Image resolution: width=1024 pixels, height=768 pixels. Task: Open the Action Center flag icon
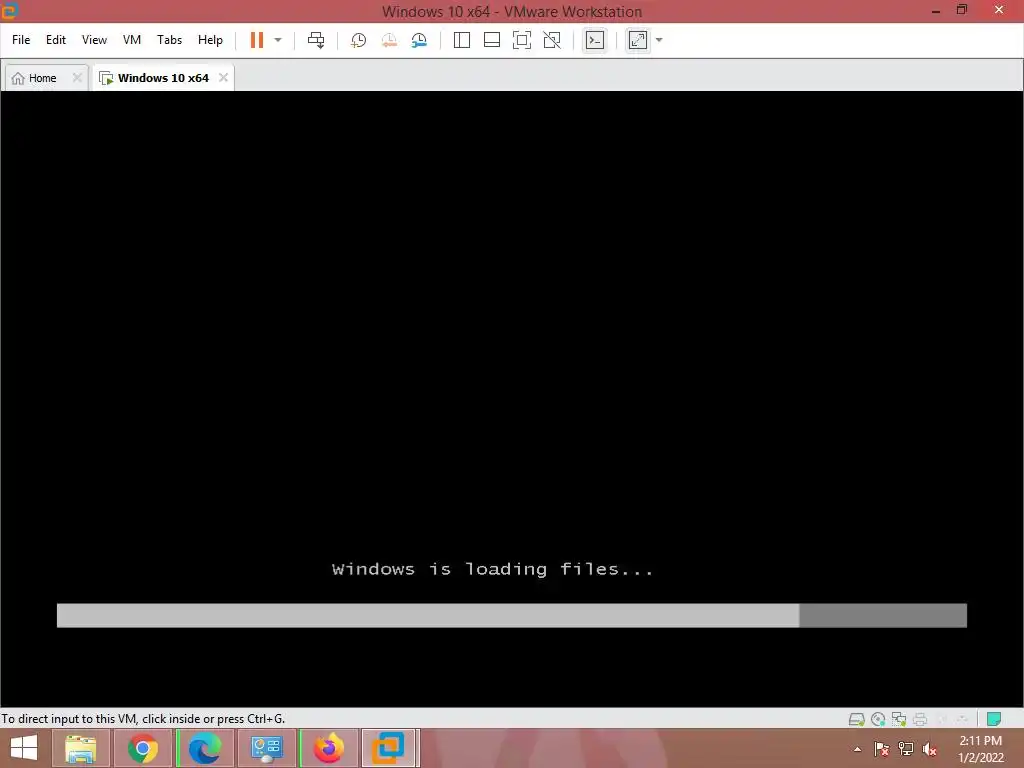[881, 749]
